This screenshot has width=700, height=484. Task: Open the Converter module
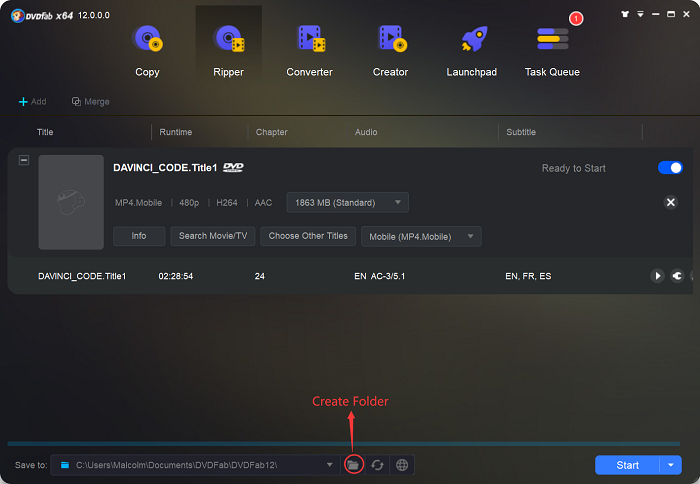click(x=309, y=51)
